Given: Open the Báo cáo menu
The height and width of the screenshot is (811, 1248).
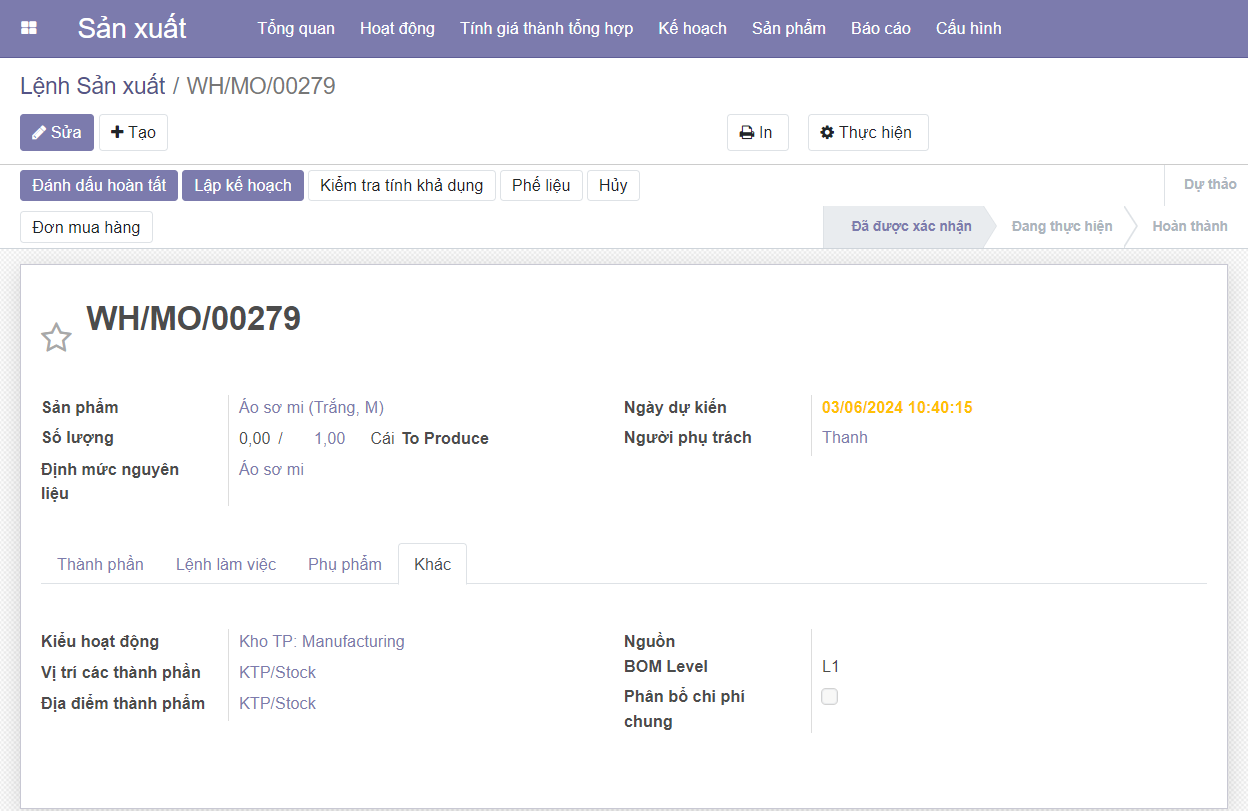Looking at the screenshot, I should click(880, 28).
